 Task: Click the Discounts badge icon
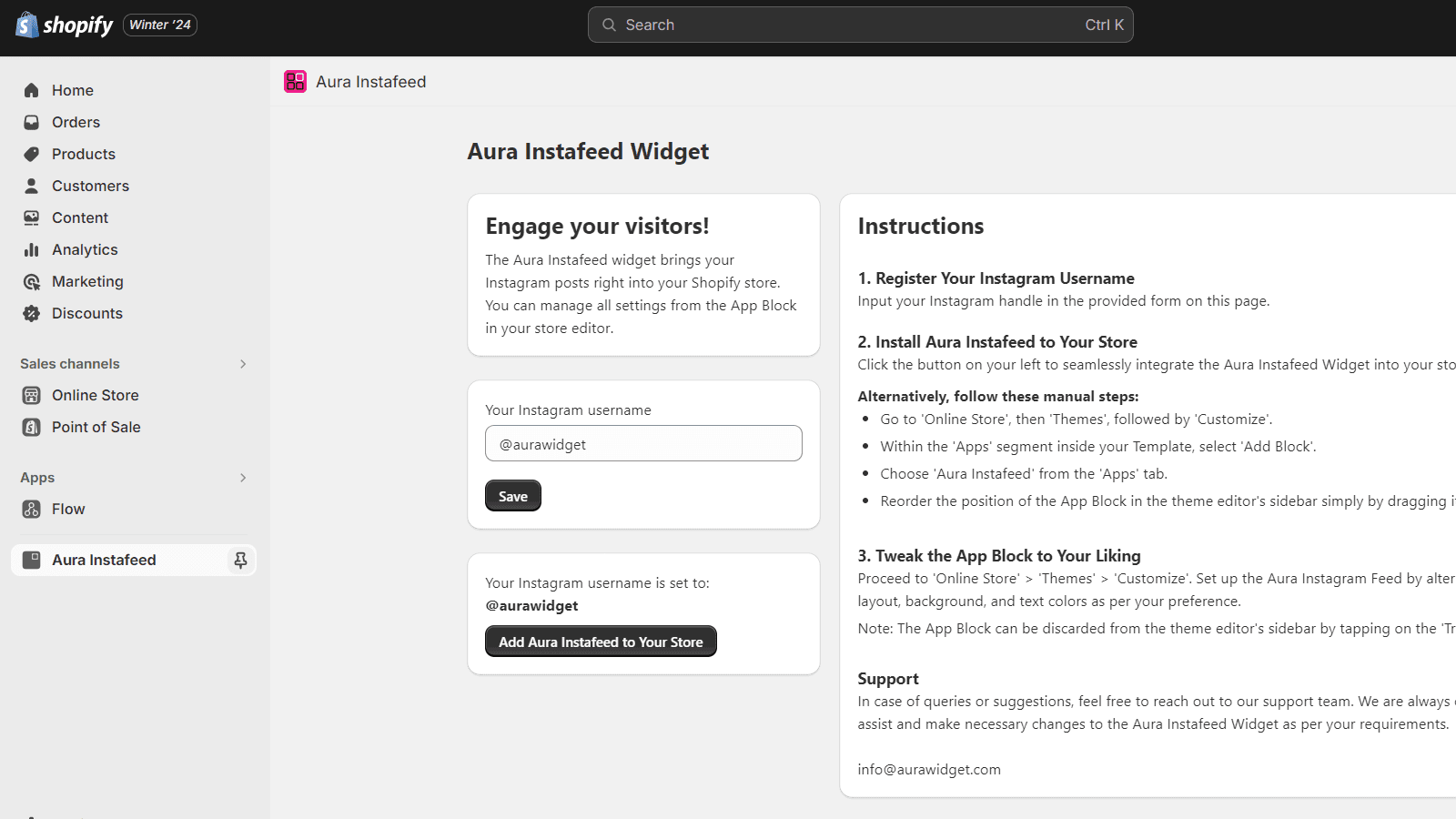tap(32, 313)
